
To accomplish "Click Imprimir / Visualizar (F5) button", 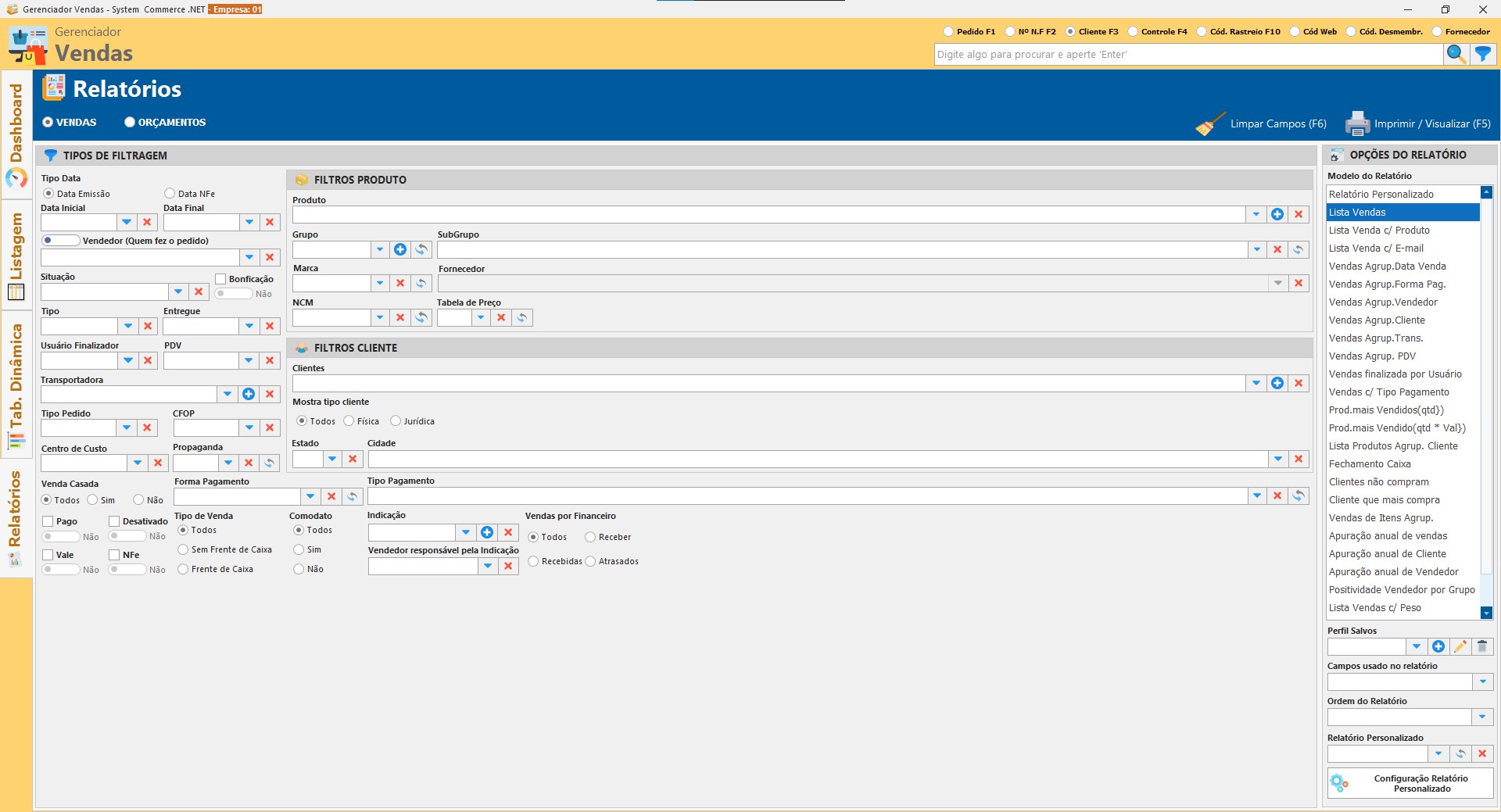I will pos(1418,123).
